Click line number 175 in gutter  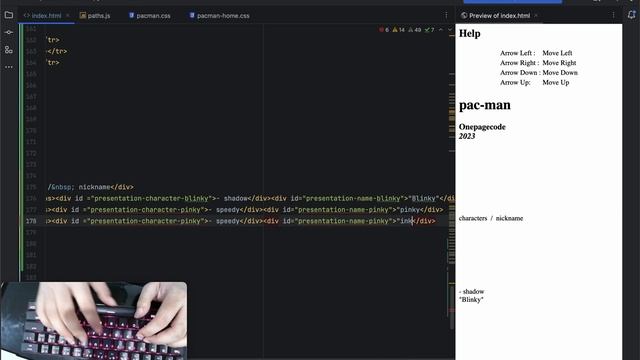click(x=31, y=187)
